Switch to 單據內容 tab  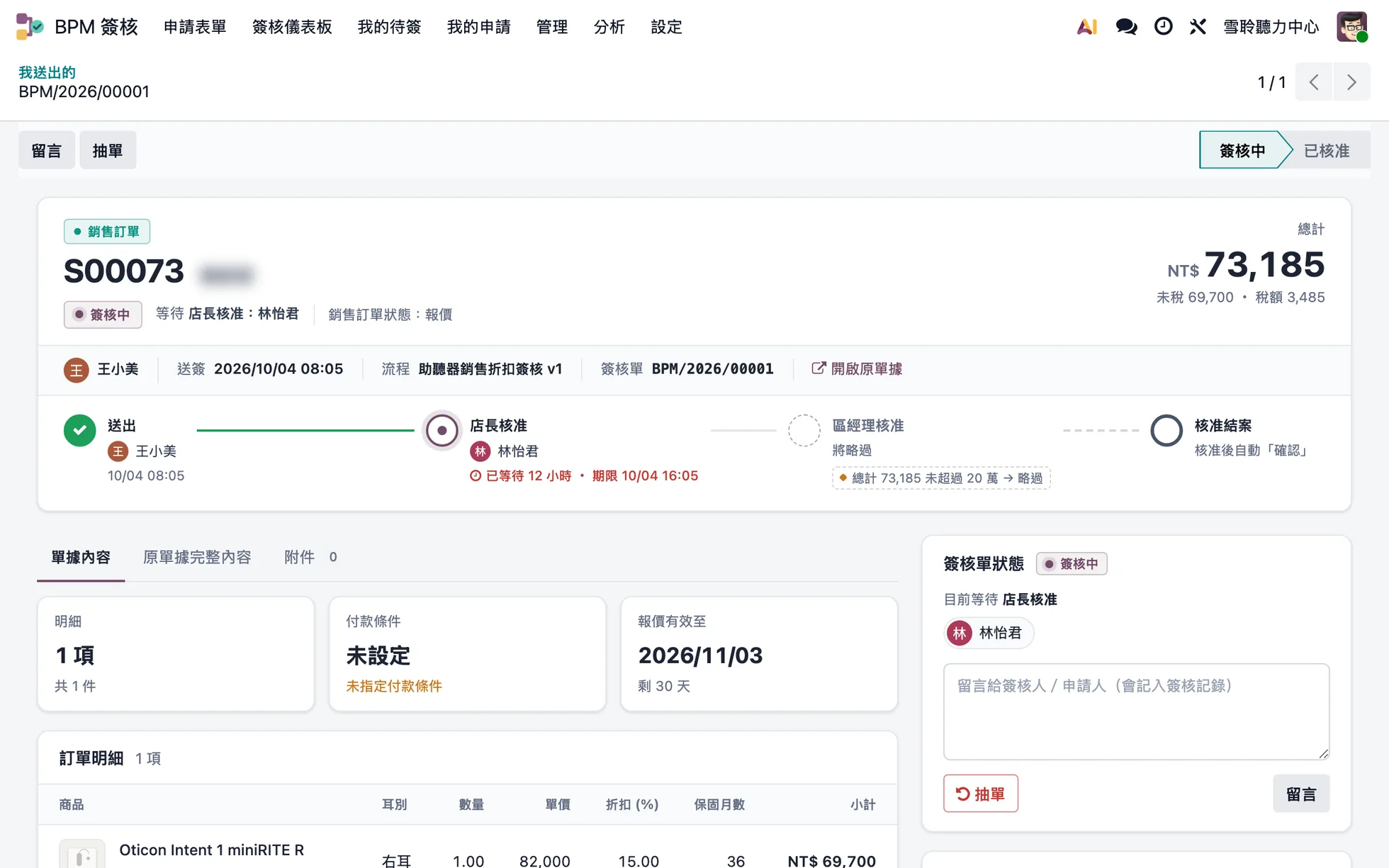point(81,558)
